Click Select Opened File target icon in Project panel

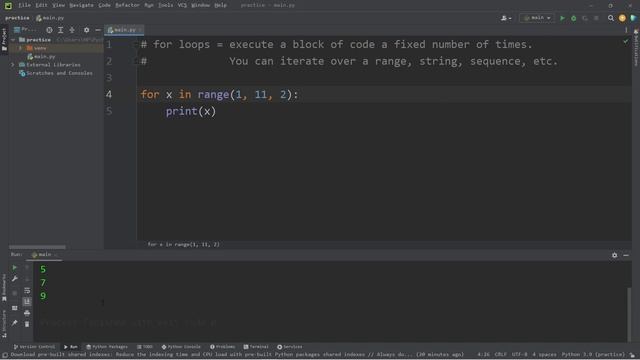49,30
